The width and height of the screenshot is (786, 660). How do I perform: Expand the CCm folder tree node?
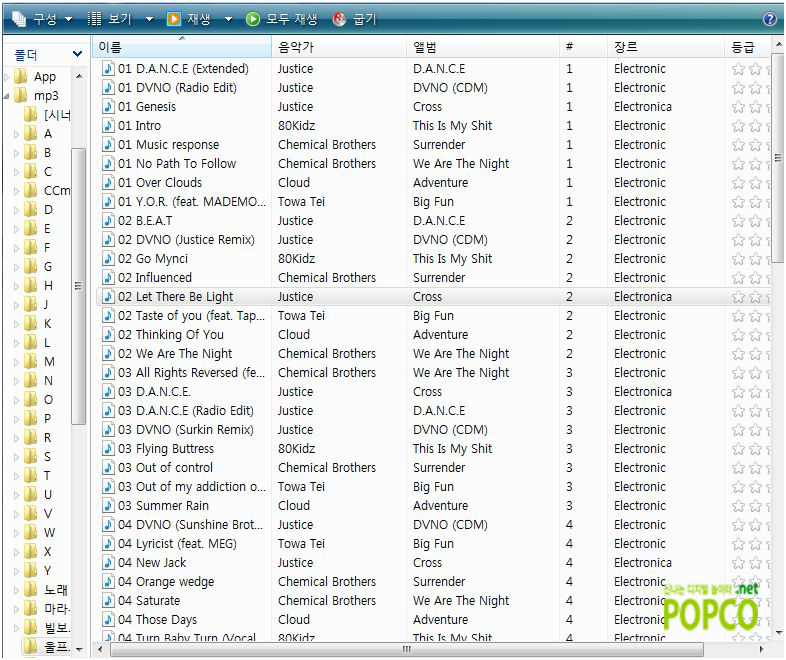point(16,191)
